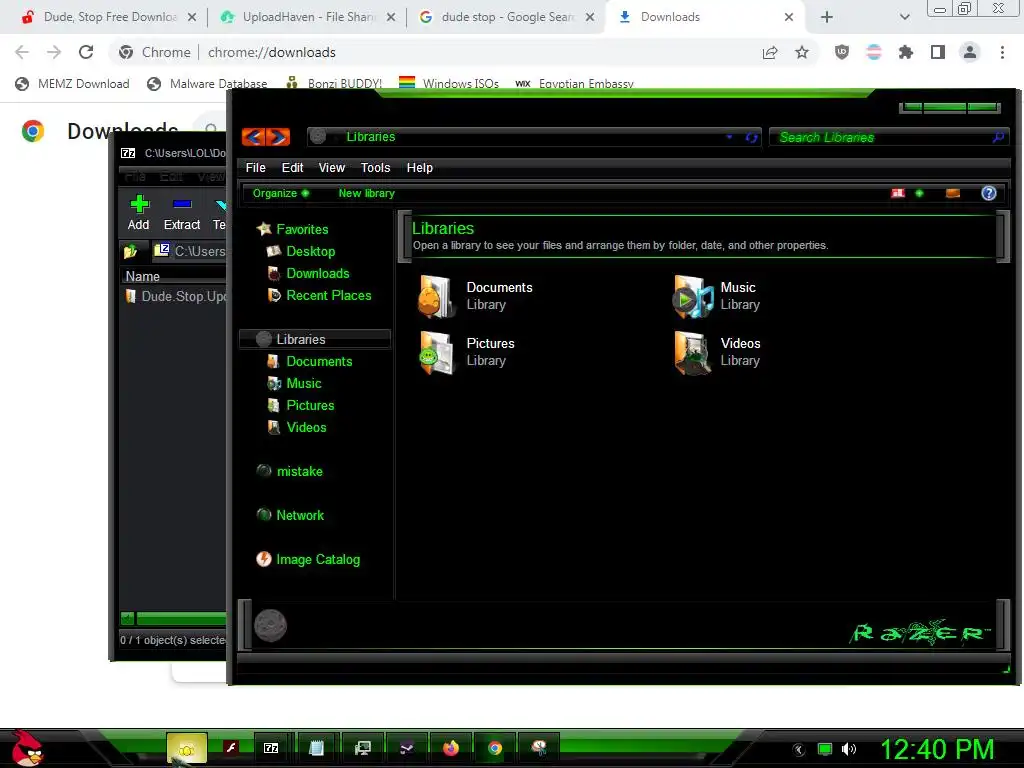Expand the view options dropdown arrow
The height and width of the screenshot is (768, 1024).
919,193
